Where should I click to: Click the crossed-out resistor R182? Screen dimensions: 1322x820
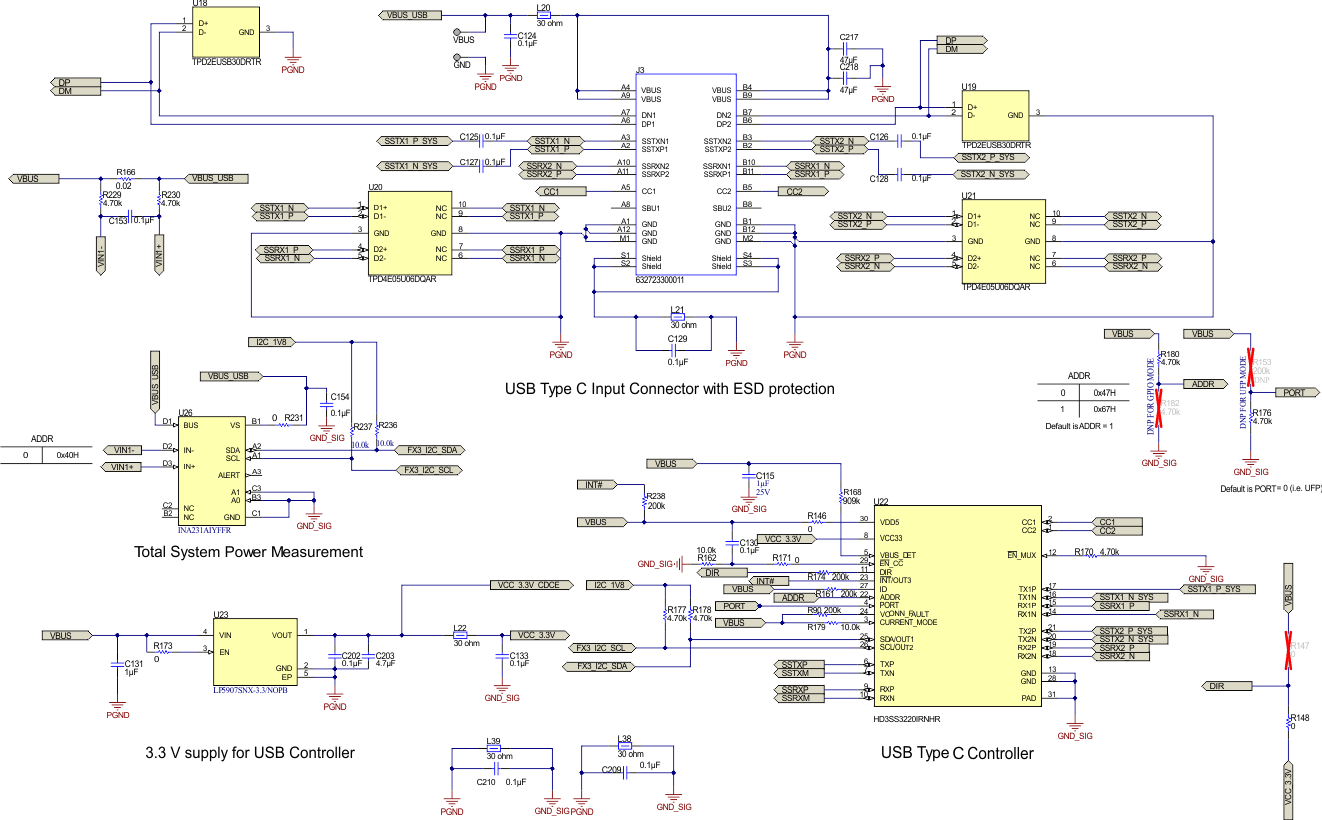[x=1161, y=408]
